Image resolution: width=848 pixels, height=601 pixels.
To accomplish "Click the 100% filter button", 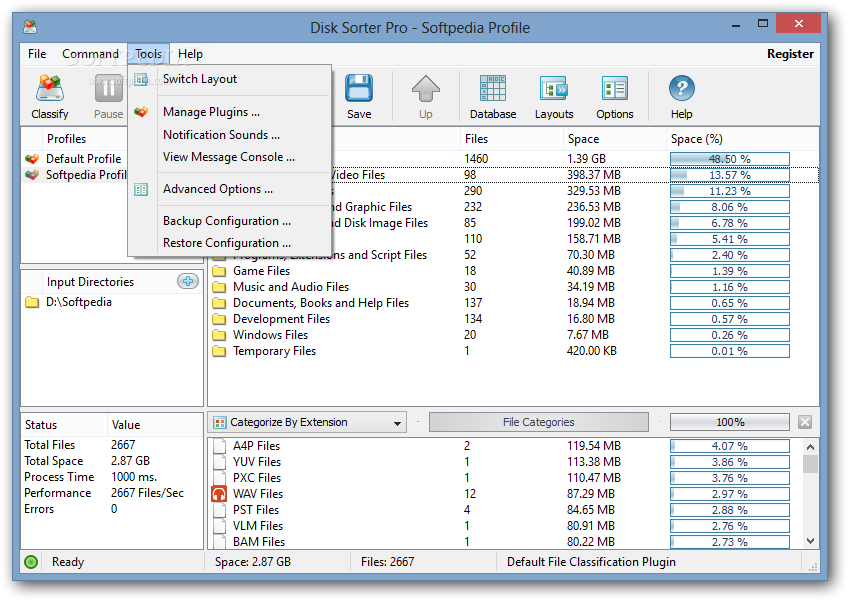I will pos(730,422).
